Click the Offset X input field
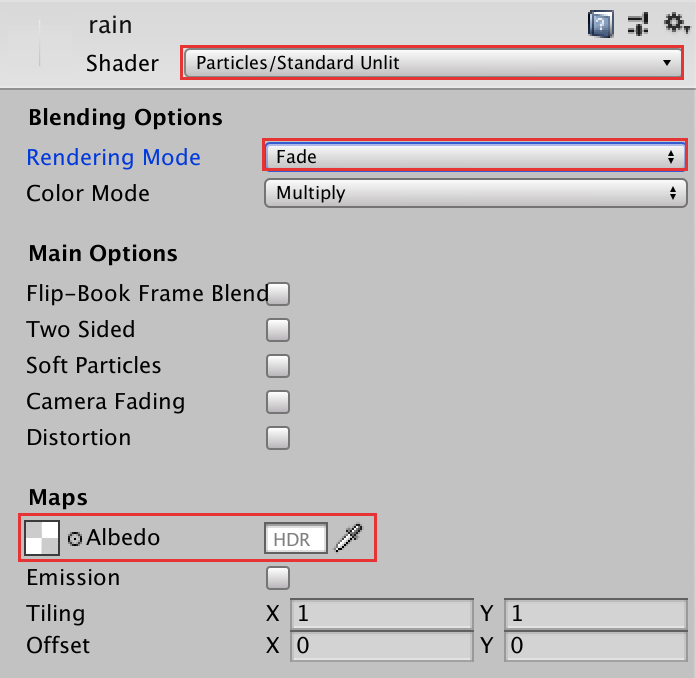696x678 pixels. (381, 647)
